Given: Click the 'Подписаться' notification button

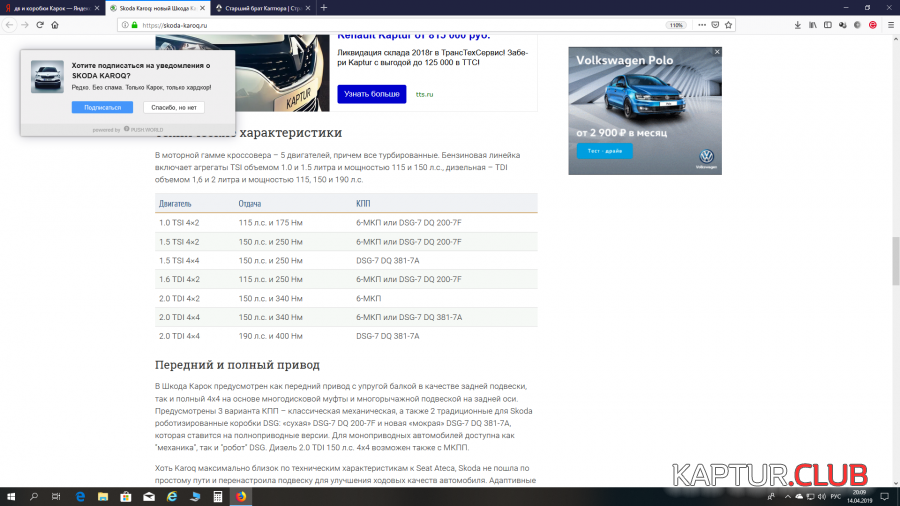Looking at the screenshot, I should (102, 107).
